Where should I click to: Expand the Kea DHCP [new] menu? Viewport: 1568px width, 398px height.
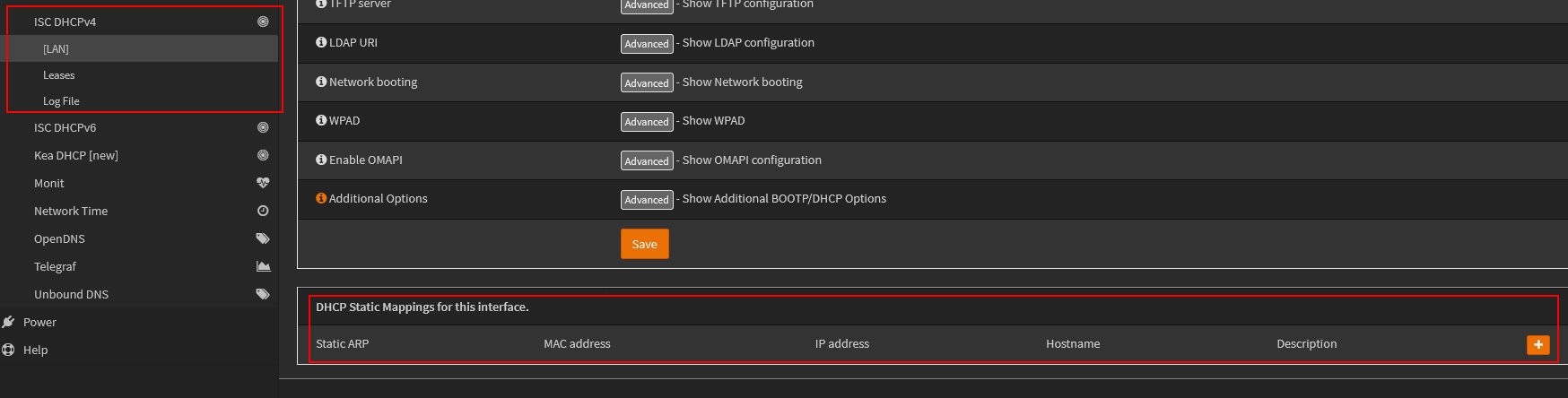(x=139, y=155)
